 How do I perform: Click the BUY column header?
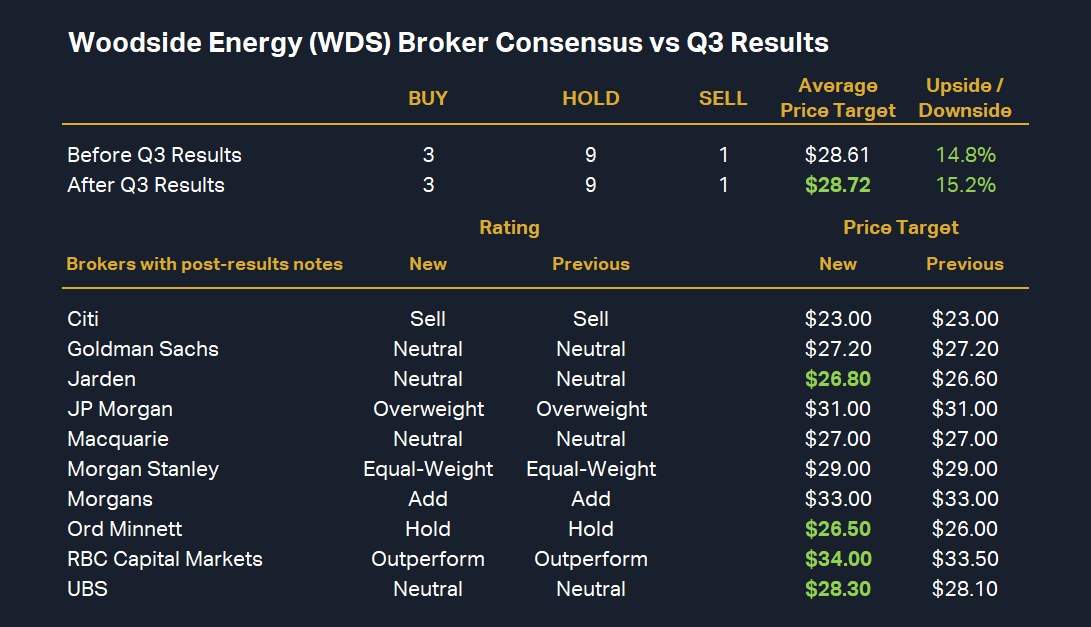coord(428,98)
